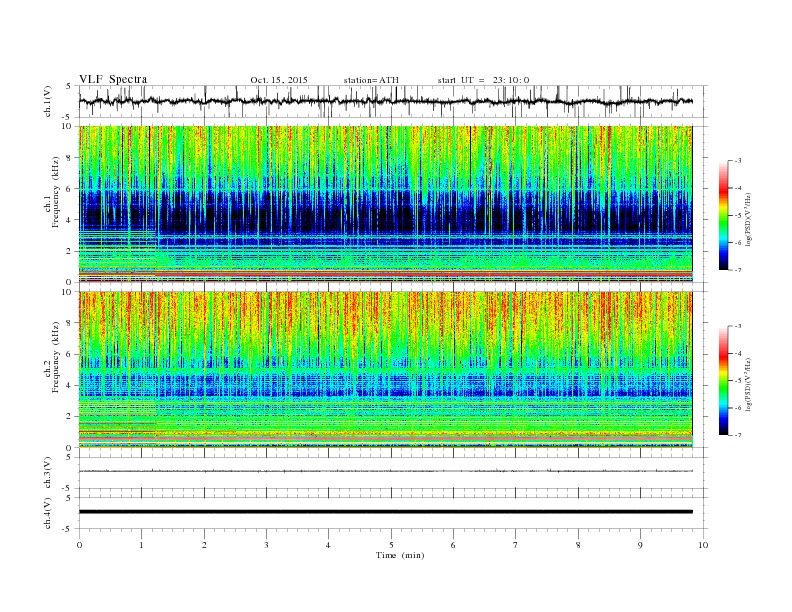Click the "start UT = 23:10:0" text

tap(483, 80)
